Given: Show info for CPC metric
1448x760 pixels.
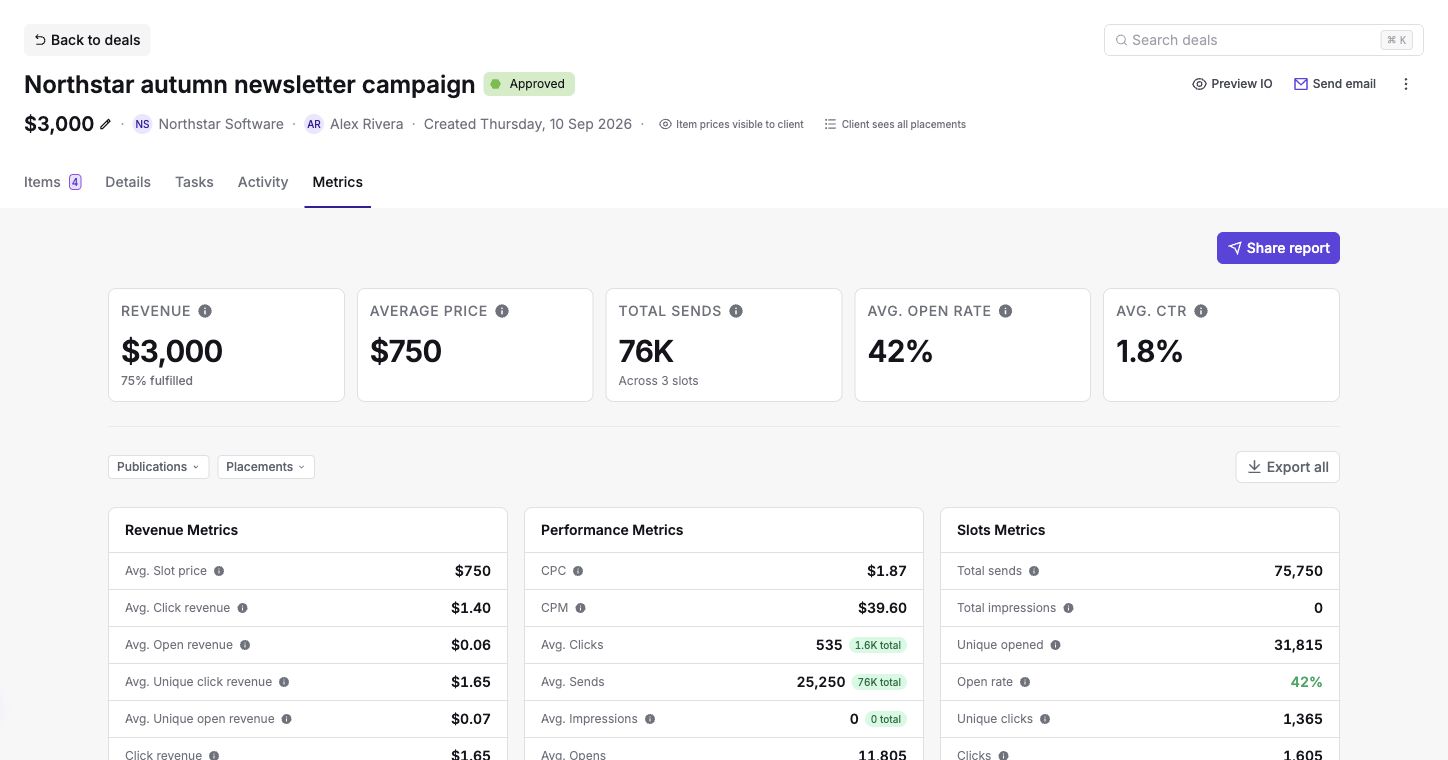Looking at the screenshot, I should (578, 571).
